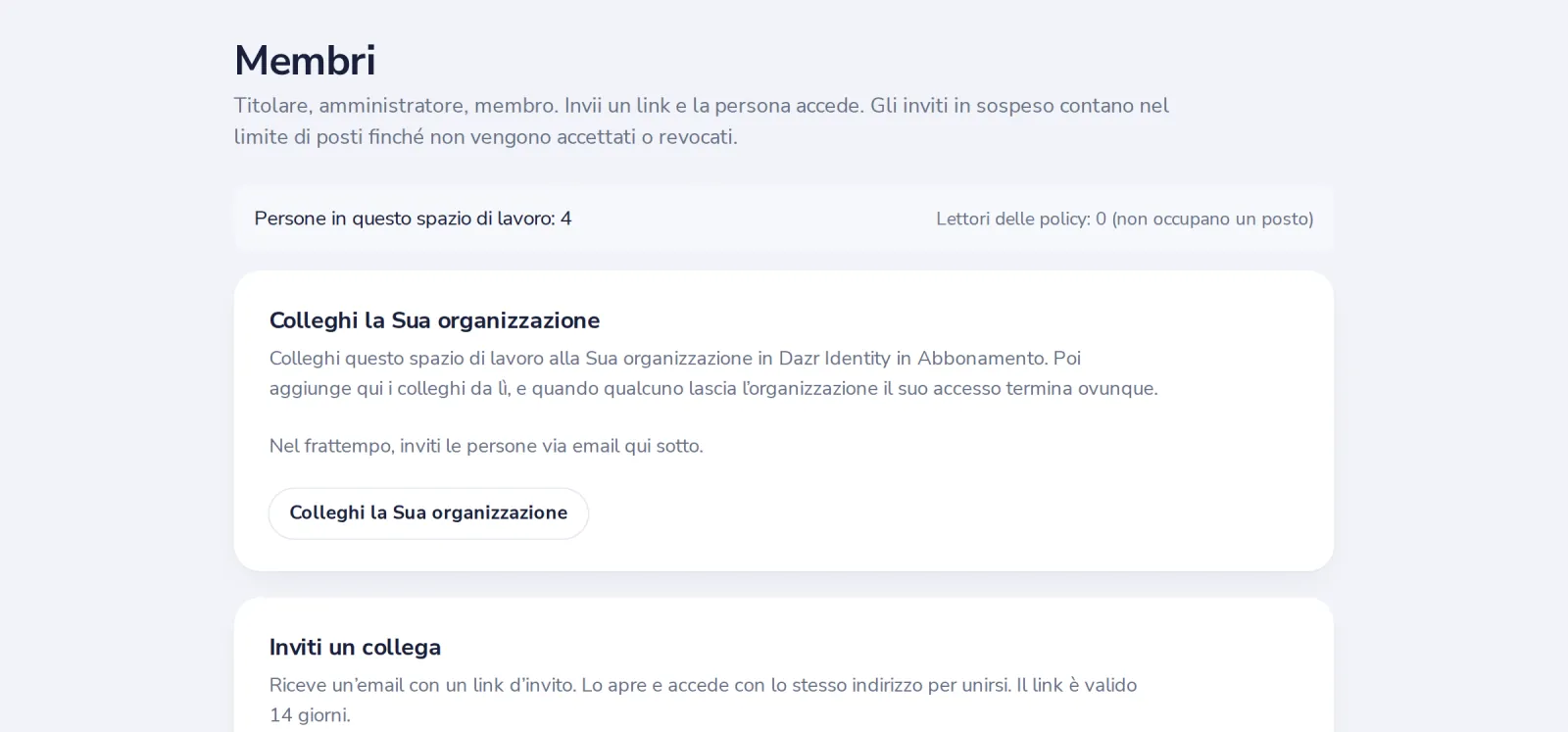Click the 'Colleghi la Sua organizzazione' button
Image resolution: width=1568 pixels, height=732 pixels.
(428, 513)
